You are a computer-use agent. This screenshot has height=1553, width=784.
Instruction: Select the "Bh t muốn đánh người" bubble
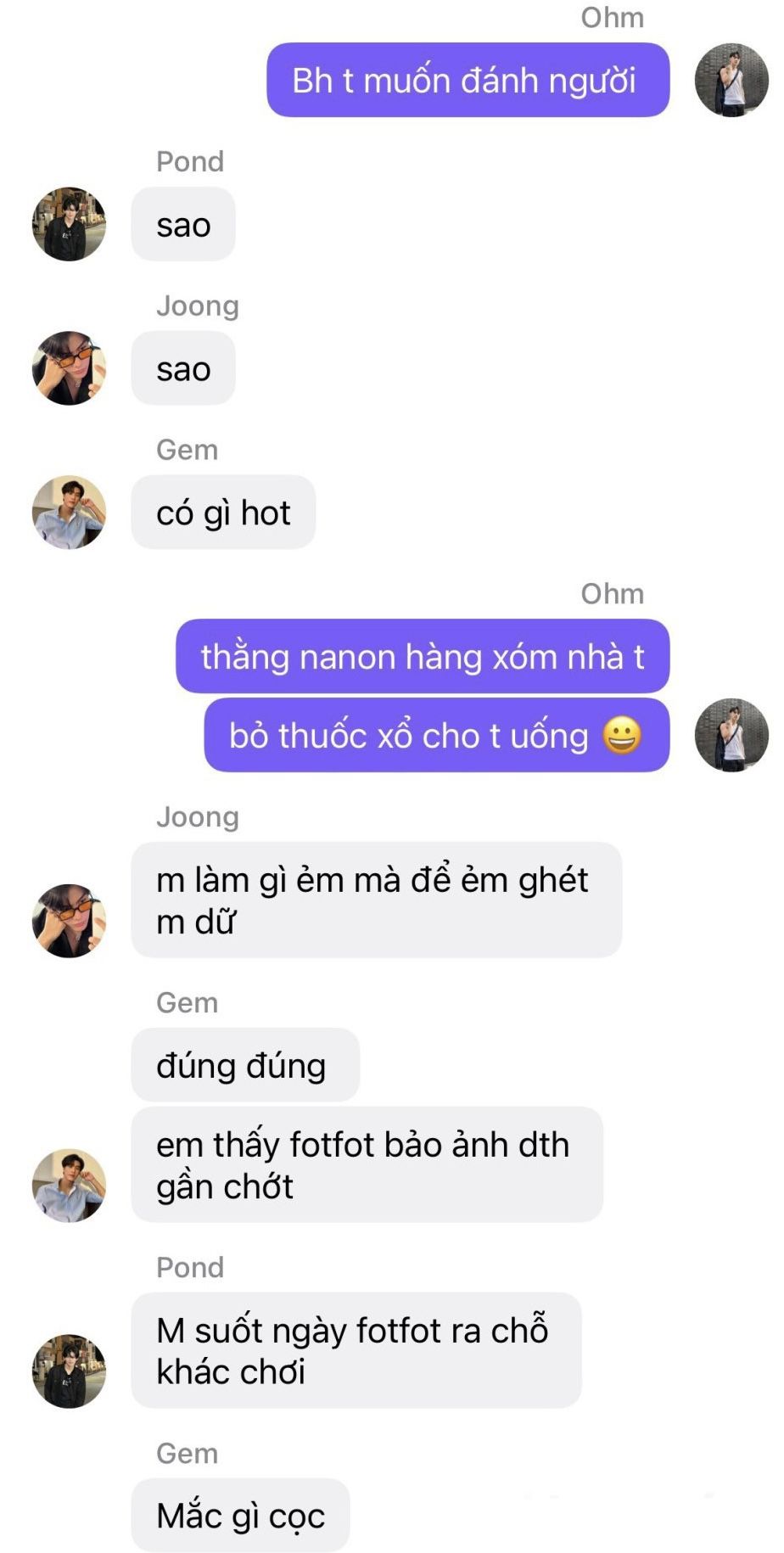click(468, 80)
